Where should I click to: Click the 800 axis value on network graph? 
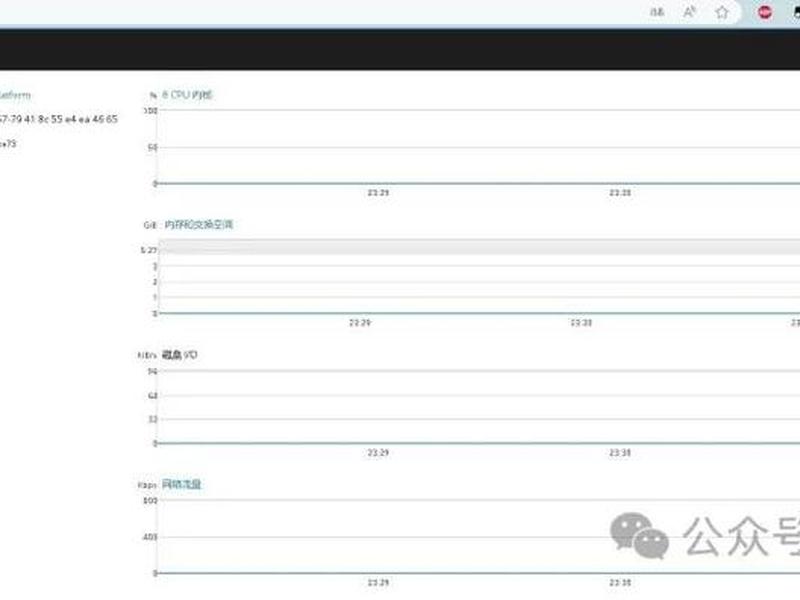coord(150,501)
